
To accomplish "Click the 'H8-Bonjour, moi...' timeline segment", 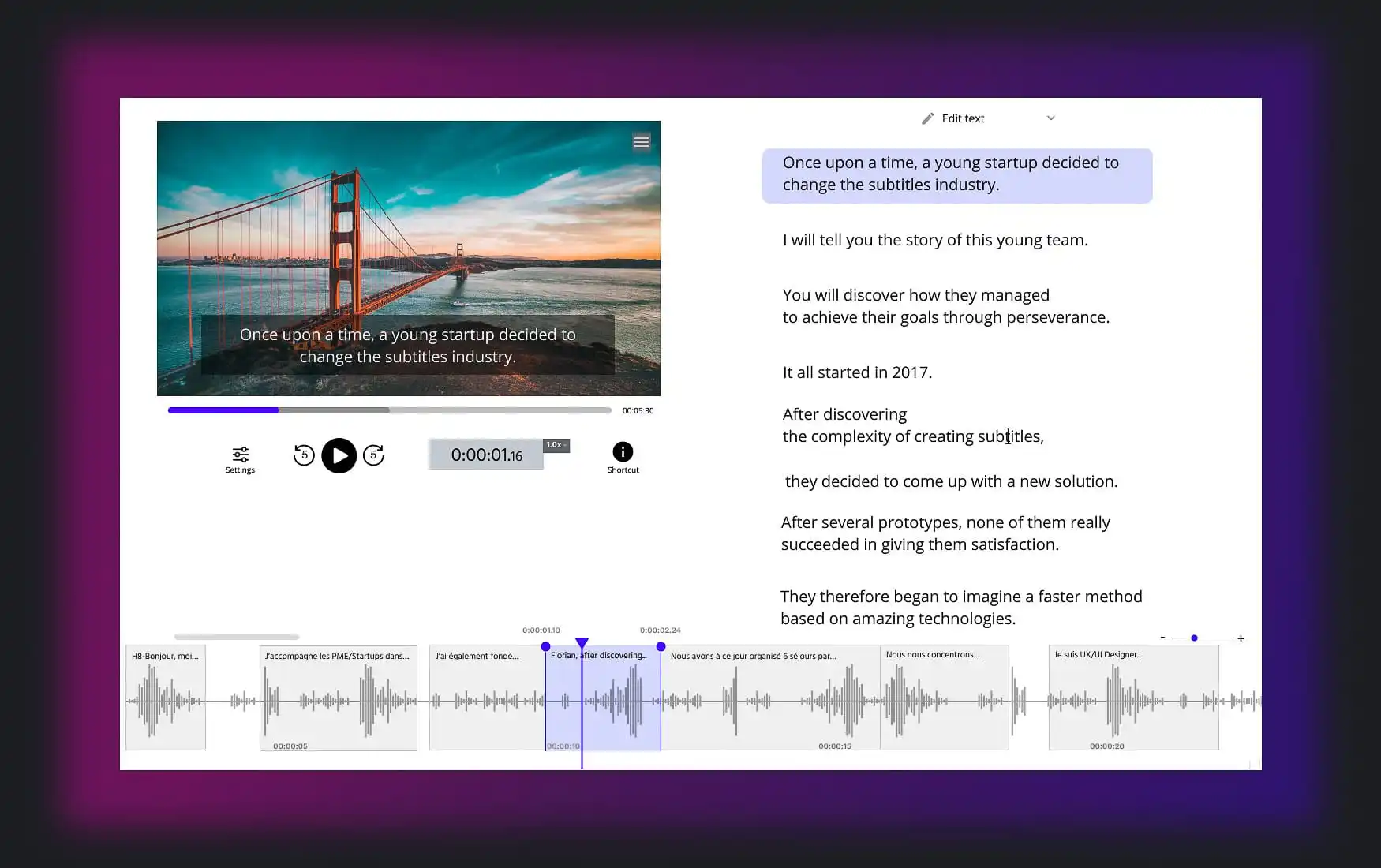I will (x=166, y=698).
